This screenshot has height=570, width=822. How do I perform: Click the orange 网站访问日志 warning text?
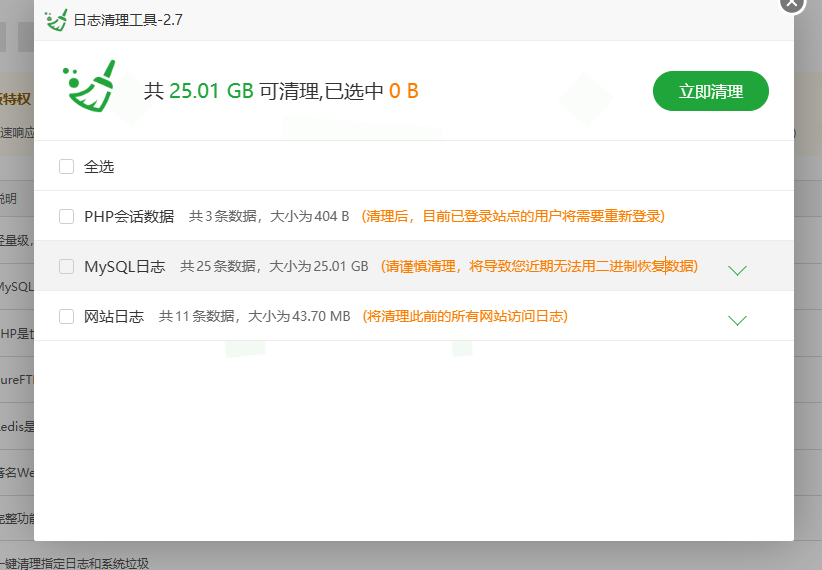pyautogui.click(x=465, y=316)
